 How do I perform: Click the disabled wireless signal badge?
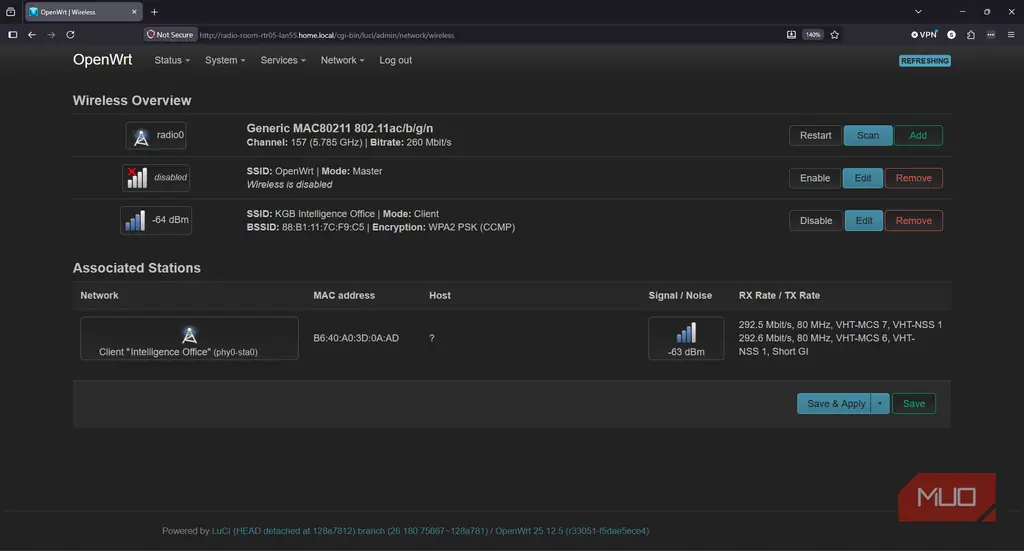[156, 178]
